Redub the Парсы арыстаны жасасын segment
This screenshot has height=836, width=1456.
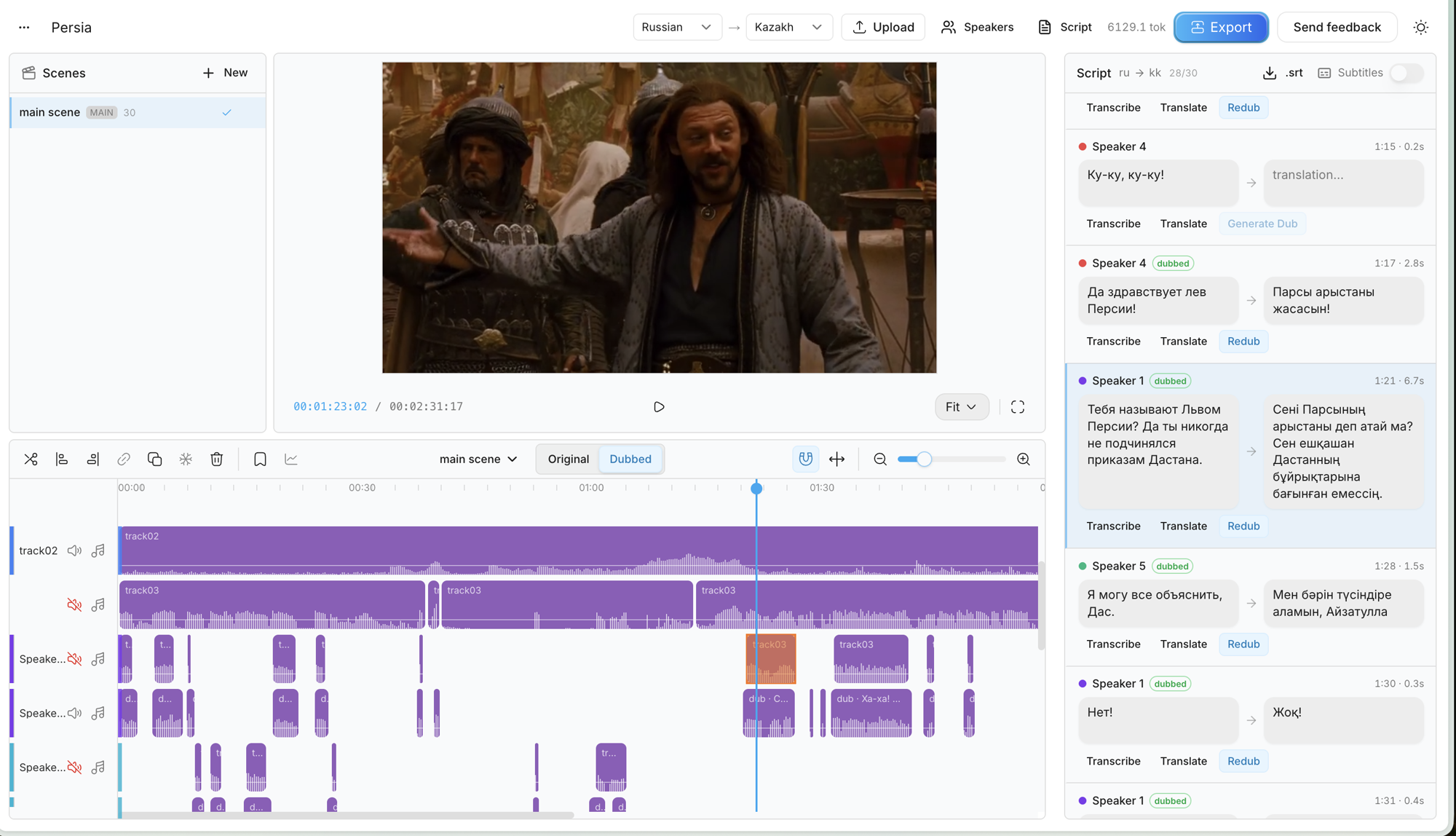pyautogui.click(x=1243, y=342)
